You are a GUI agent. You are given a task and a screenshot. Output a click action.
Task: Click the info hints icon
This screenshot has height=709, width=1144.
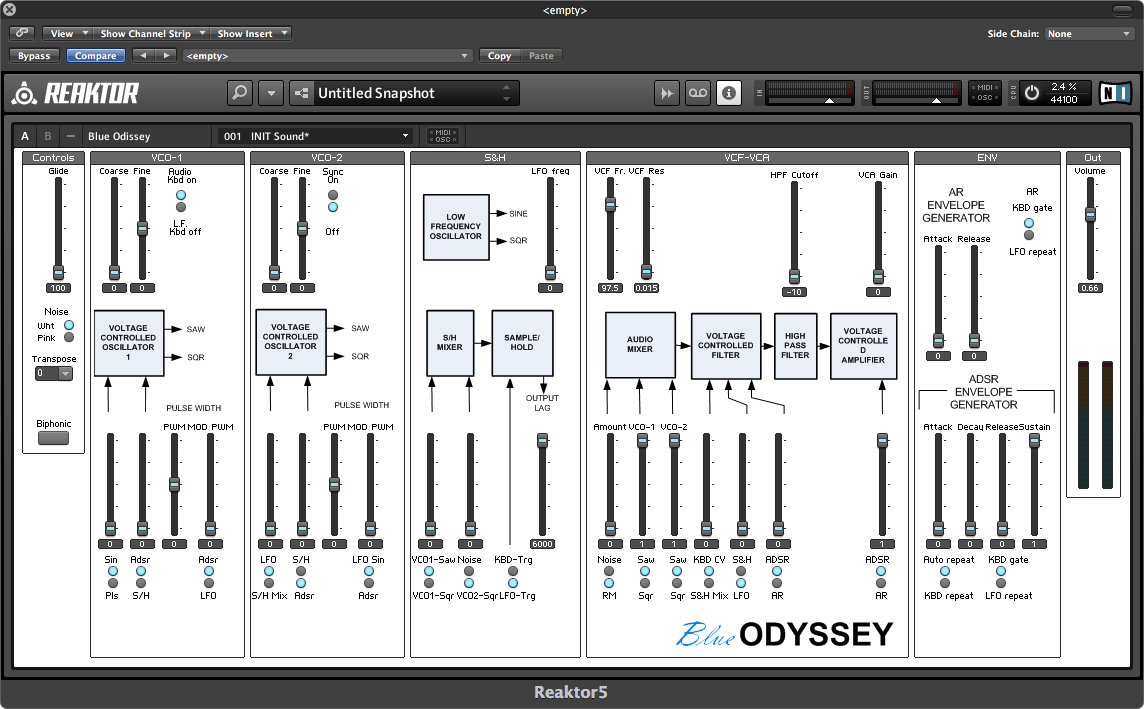pyautogui.click(x=728, y=93)
